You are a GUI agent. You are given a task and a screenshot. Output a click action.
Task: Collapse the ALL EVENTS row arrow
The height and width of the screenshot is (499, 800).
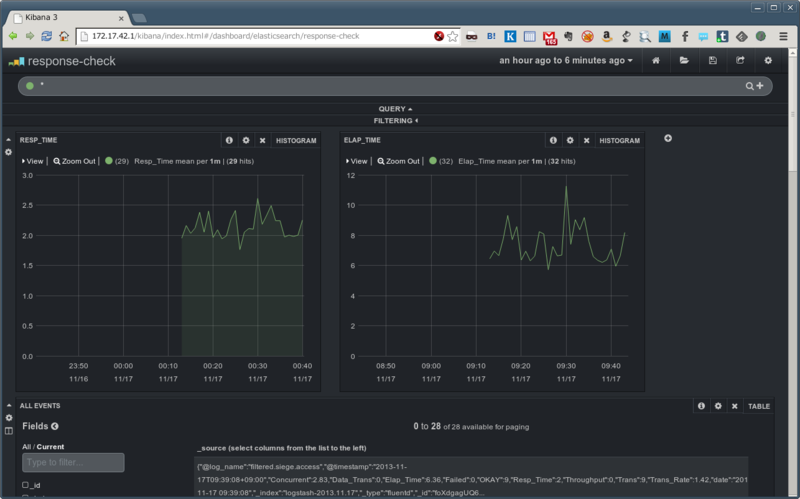pyautogui.click(x=9, y=405)
